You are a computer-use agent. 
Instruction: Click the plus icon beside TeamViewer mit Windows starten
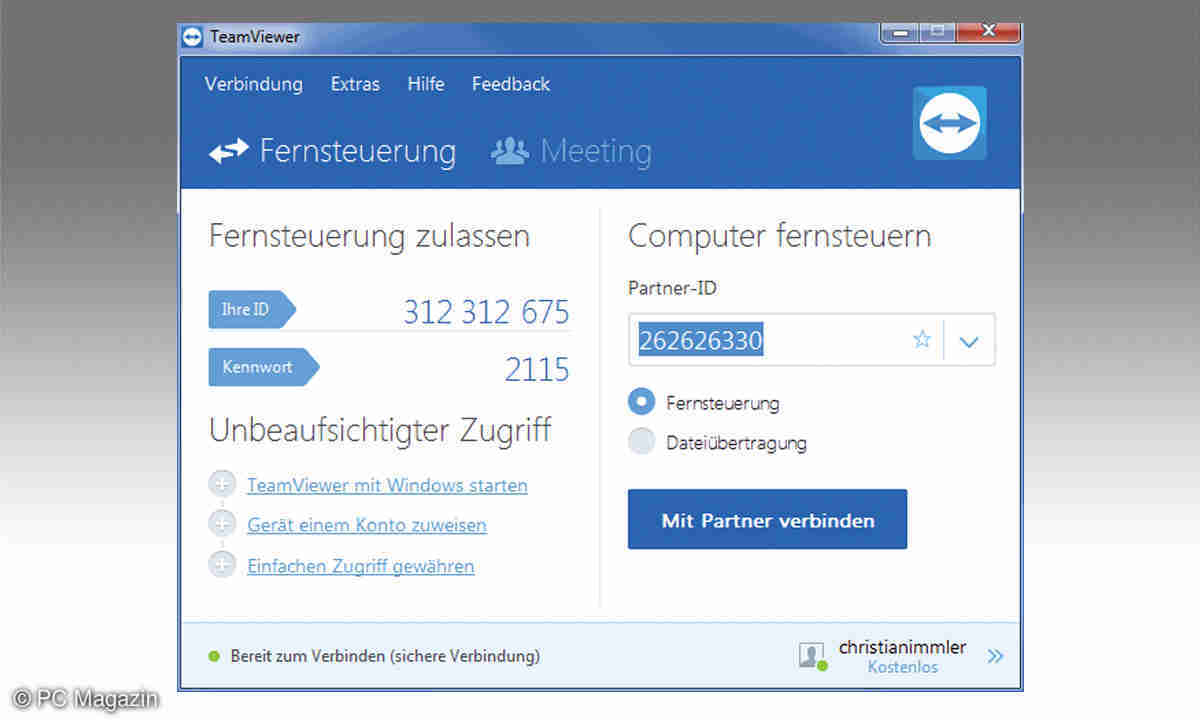221,485
